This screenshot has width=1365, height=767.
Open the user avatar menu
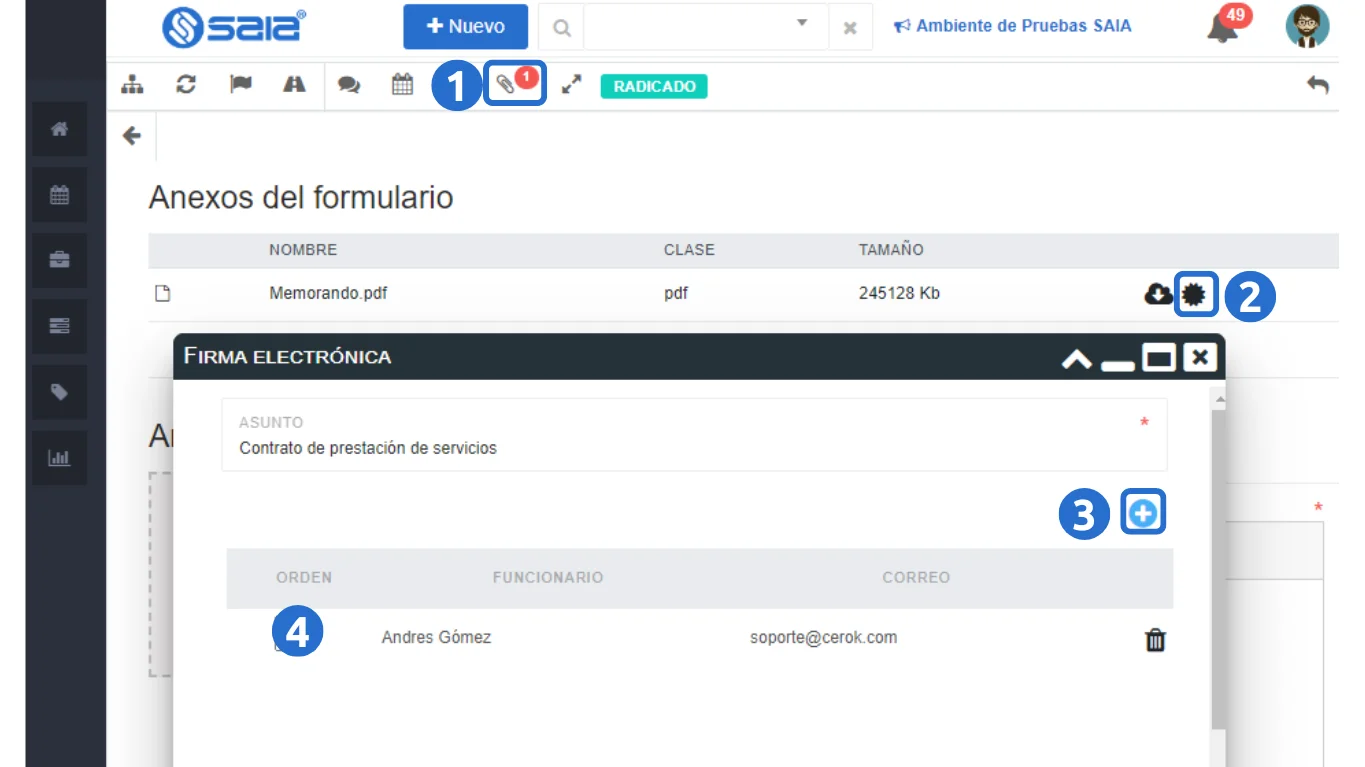point(1307,27)
